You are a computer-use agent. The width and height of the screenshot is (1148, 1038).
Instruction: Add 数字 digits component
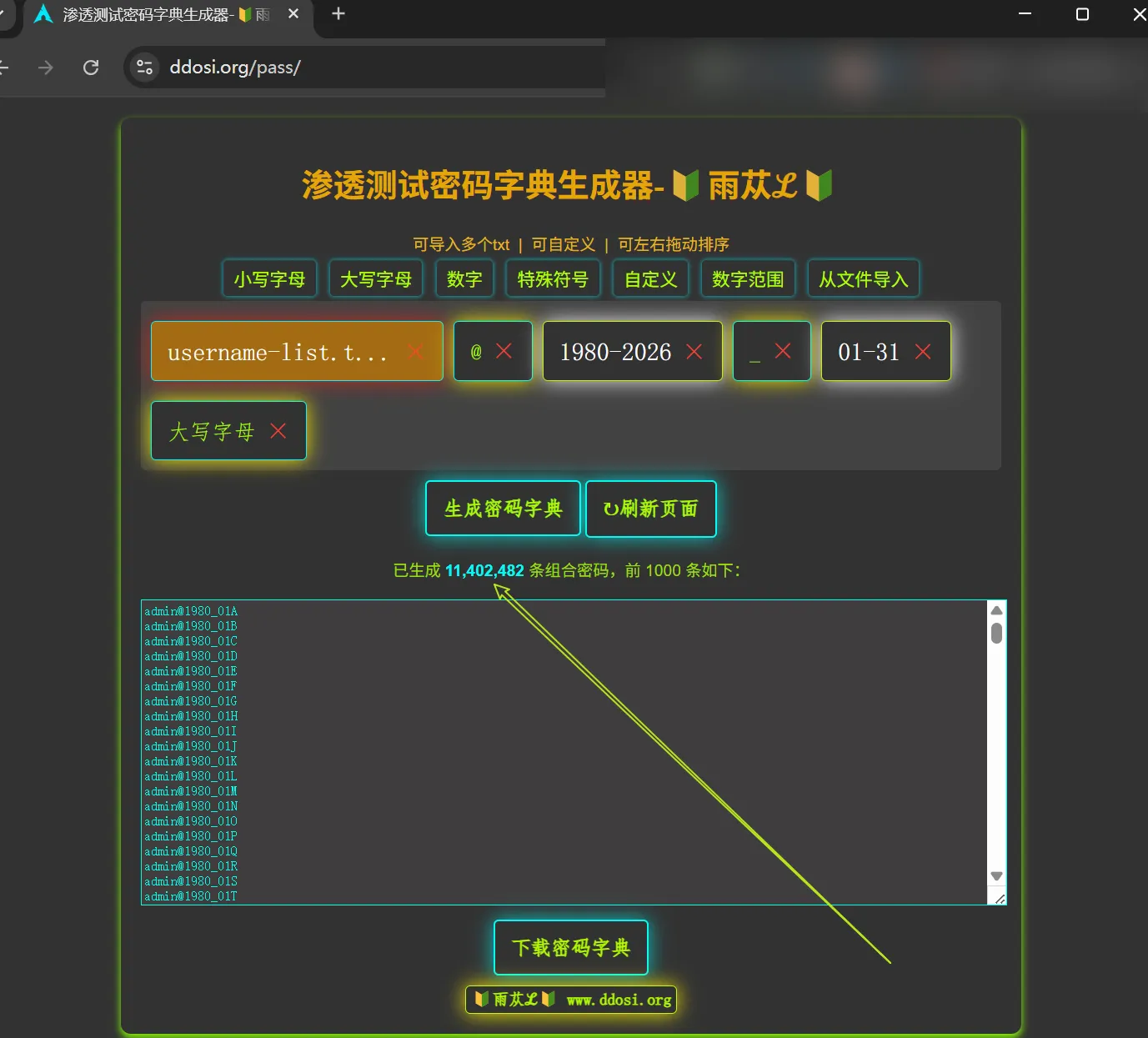464,279
